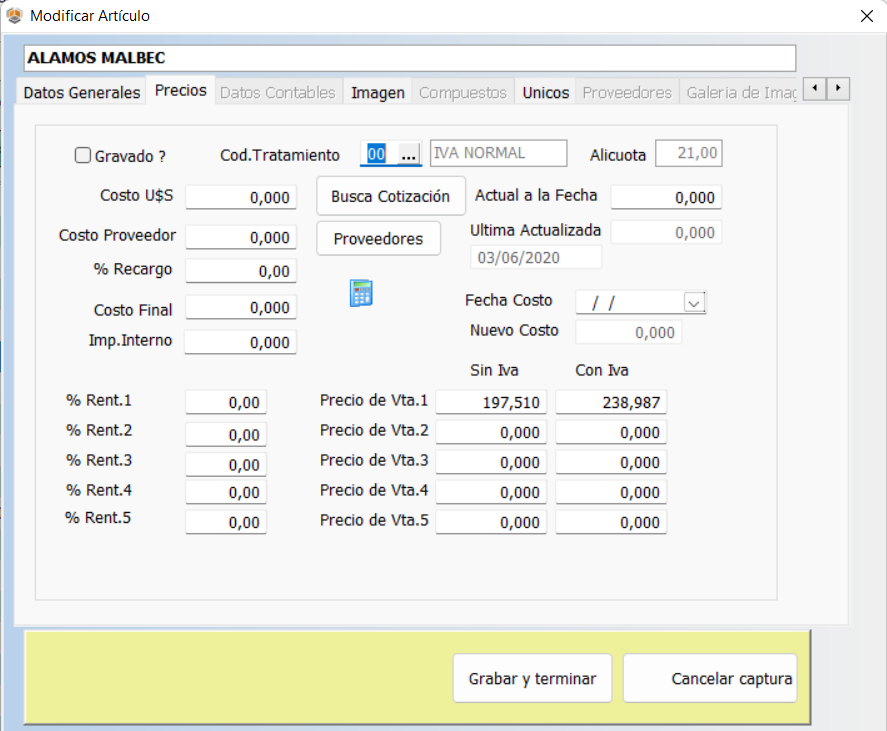Expand the Fecha Costo date dropdown
The image size is (887, 731).
pos(695,302)
